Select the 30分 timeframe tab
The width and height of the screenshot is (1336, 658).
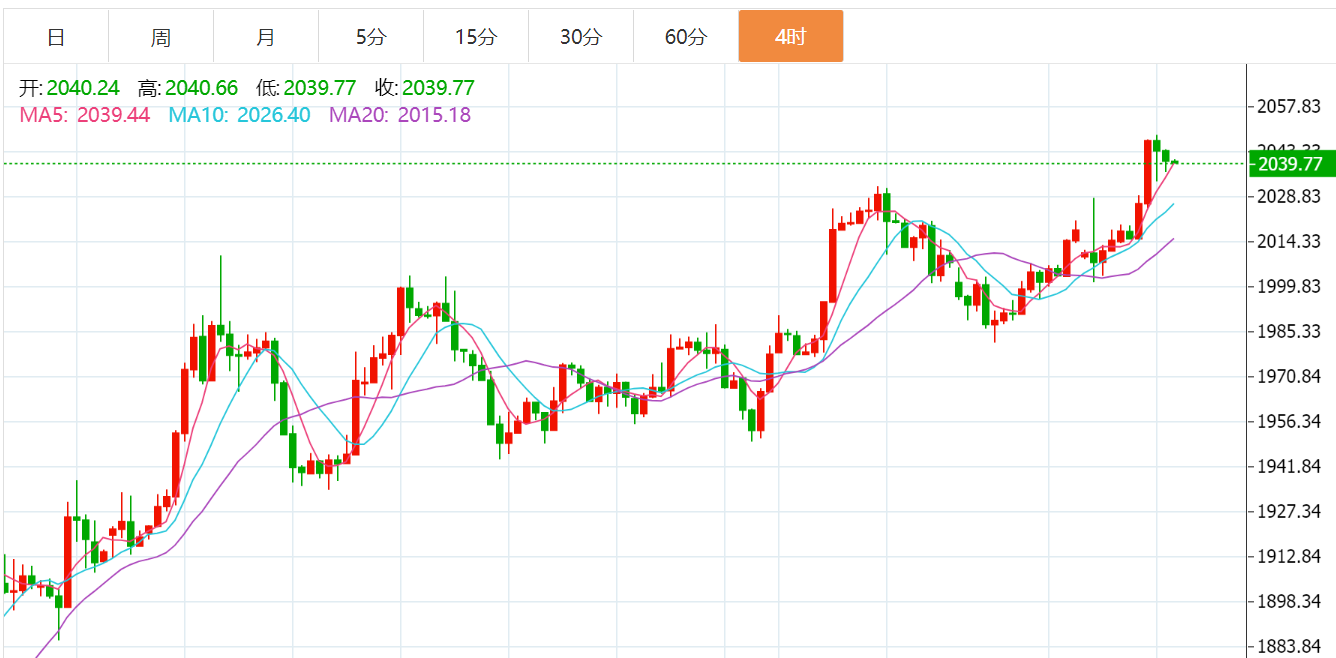click(581, 37)
